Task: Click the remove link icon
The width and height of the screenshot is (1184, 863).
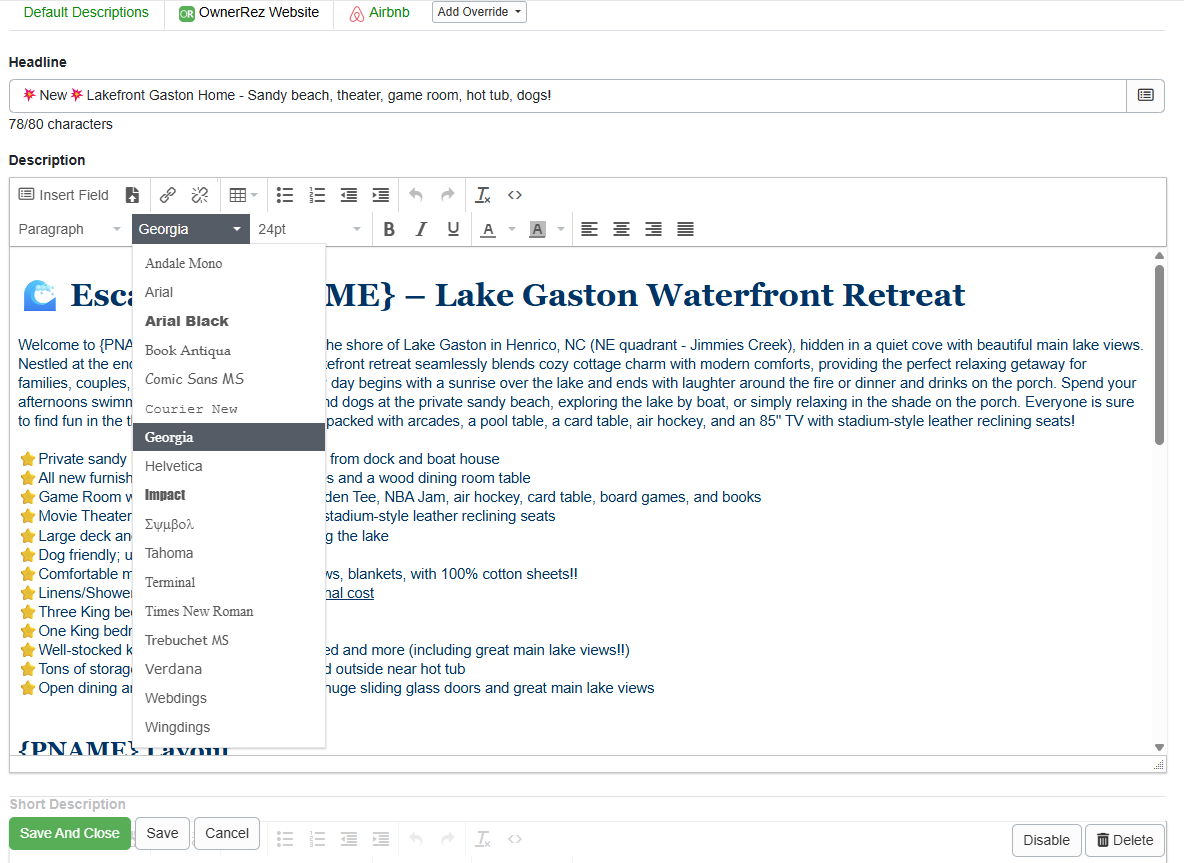Action: [x=199, y=195]
